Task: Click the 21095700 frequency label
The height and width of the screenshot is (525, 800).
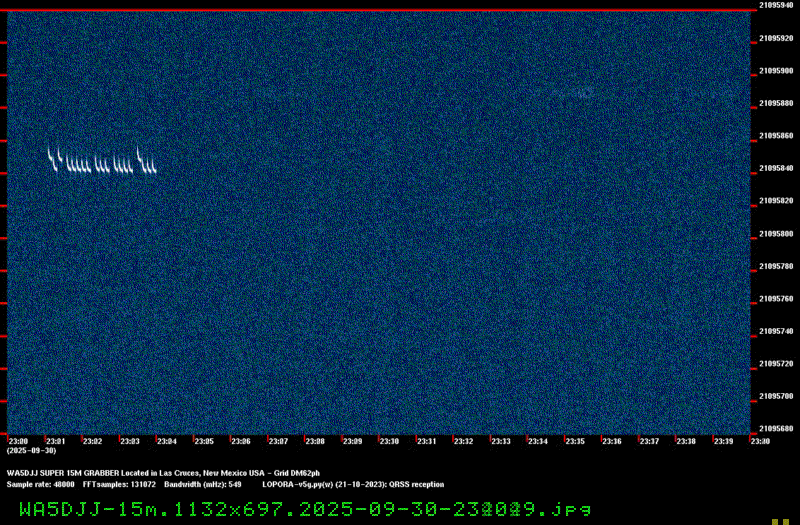Action: (x=776, y=396)
